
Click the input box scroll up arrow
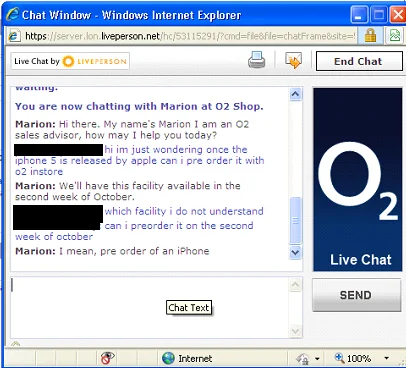(295, 284)
